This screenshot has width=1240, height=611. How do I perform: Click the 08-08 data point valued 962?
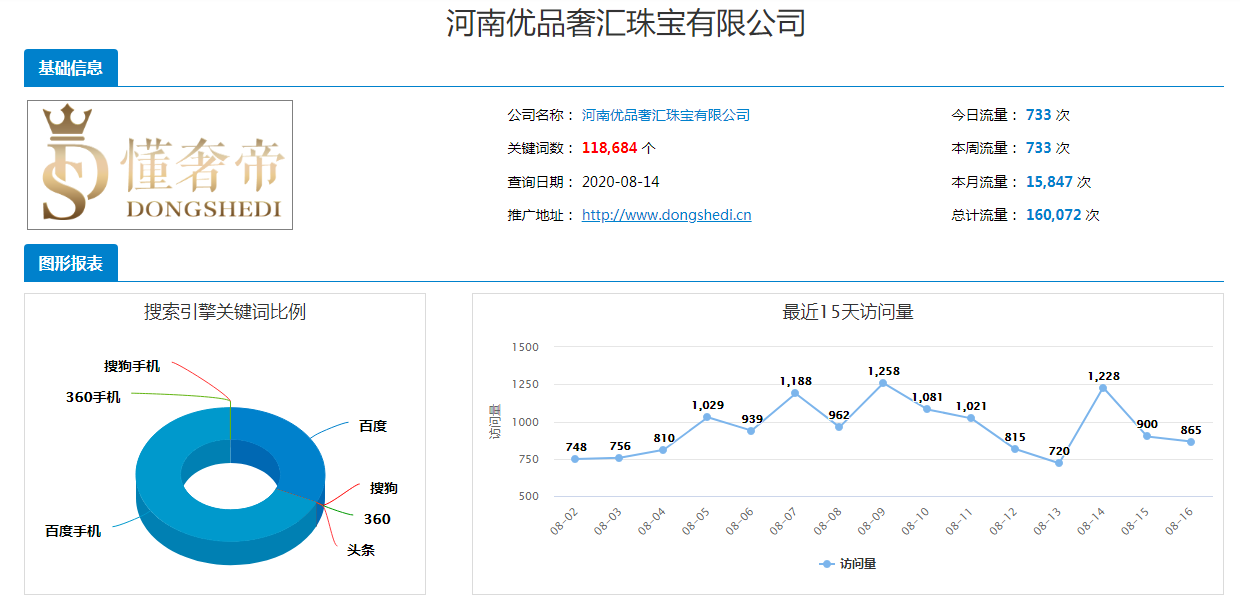(839, 427)
